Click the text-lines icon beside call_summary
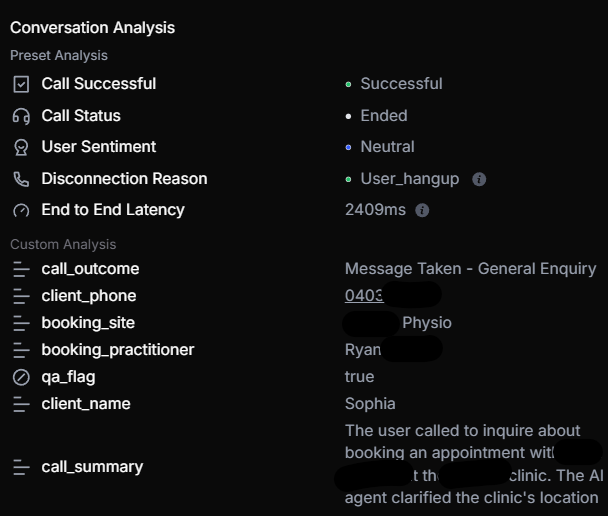The height and width of the screenshot is (516, 608). click(x=21, y=467)
